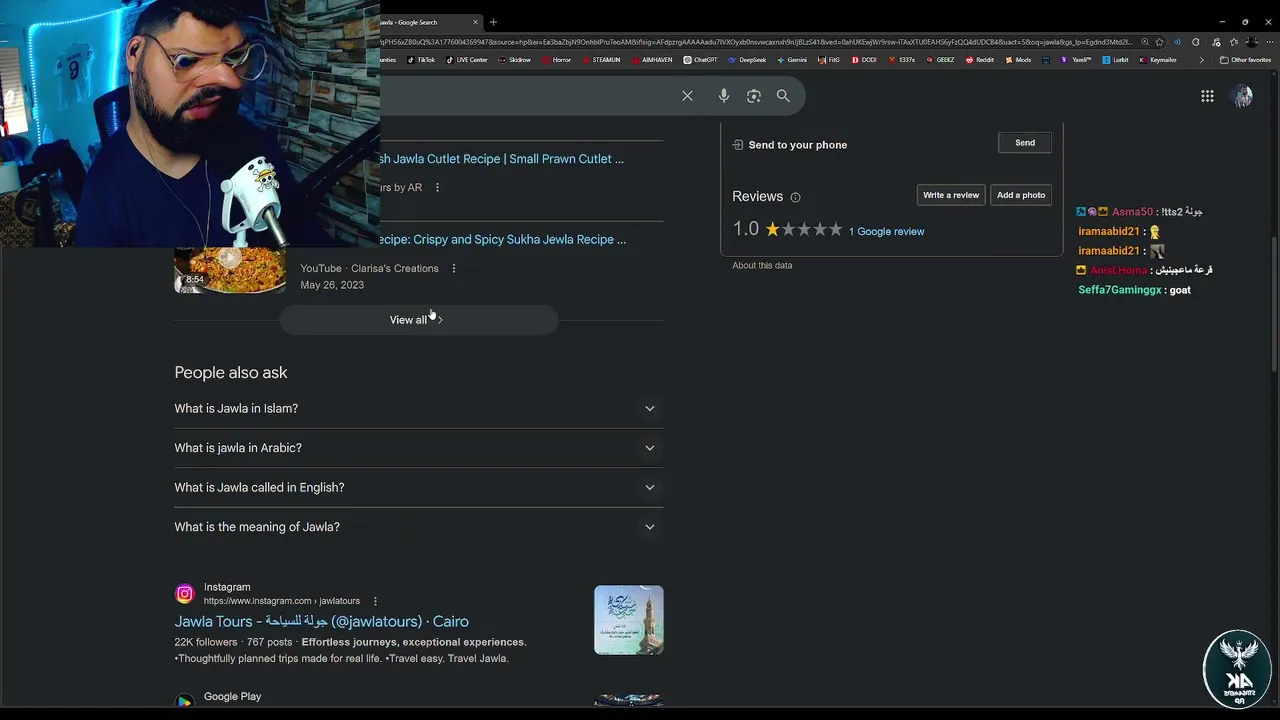Click View all videos button
Image resolution: width=1280 pixels, height=720 pixels.
[418, 320]
